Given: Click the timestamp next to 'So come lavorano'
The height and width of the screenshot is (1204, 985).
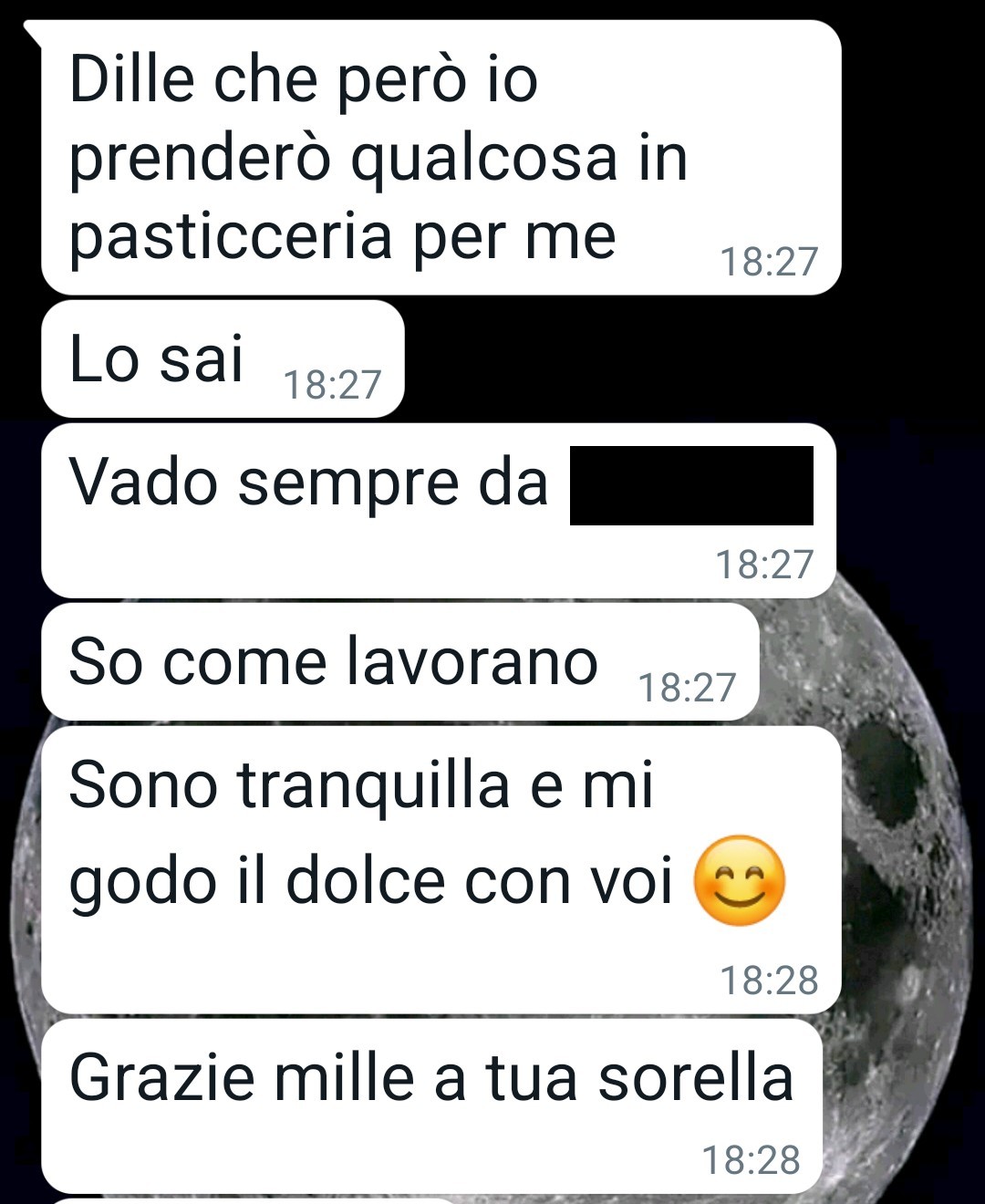Looking at the screenshot, I should coord(687,688).
